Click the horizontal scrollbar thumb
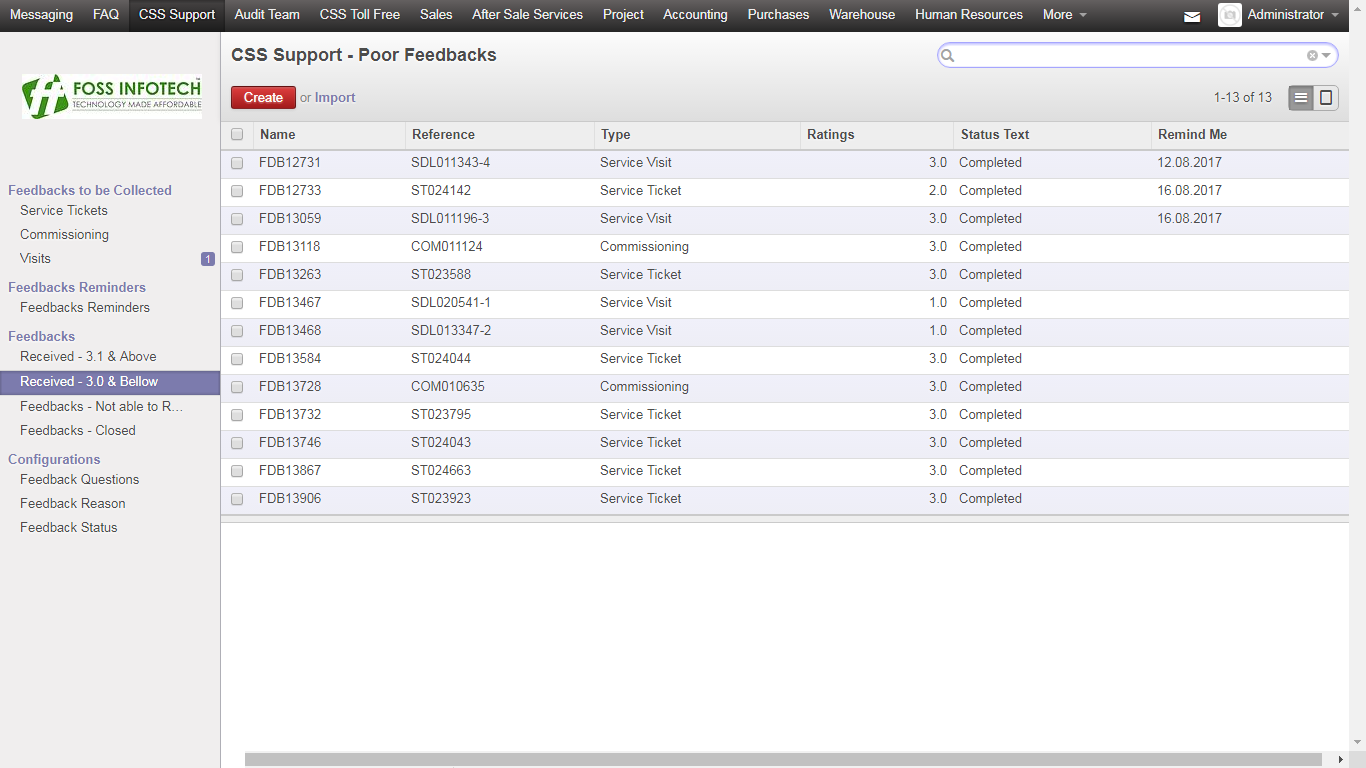 [783, 760]
